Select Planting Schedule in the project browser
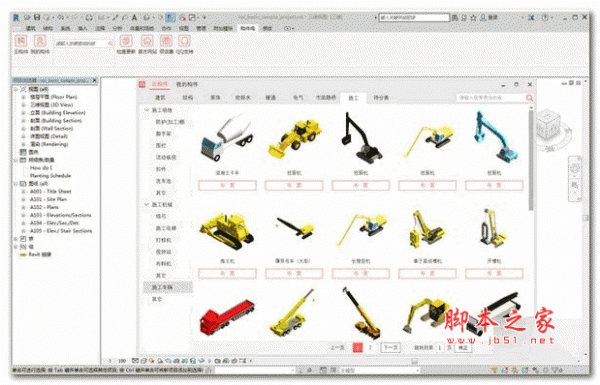The height and width of the screenshot is (385, 600). coord(51,176)
